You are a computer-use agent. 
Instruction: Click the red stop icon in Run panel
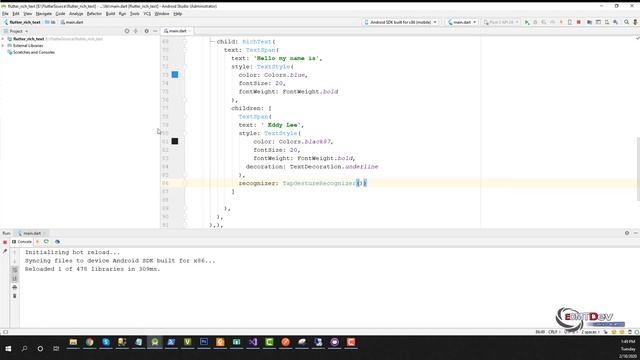click(5, 242)
